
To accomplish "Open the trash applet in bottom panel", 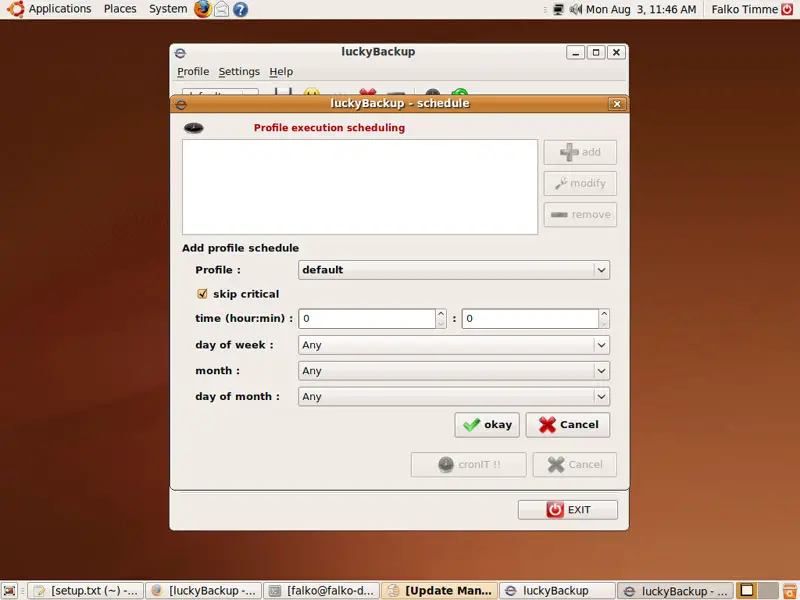I will [x=790, y=590].
